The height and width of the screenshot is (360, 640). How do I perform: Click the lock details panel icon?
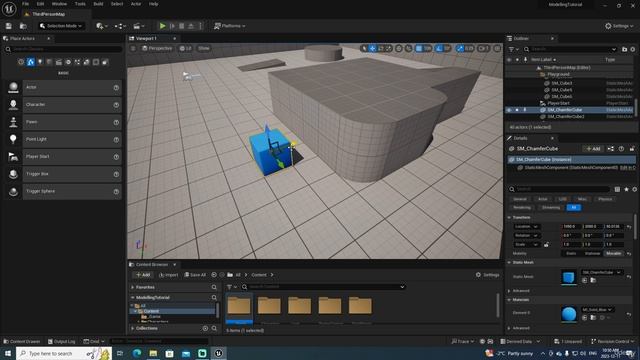(x=632, y=149)
